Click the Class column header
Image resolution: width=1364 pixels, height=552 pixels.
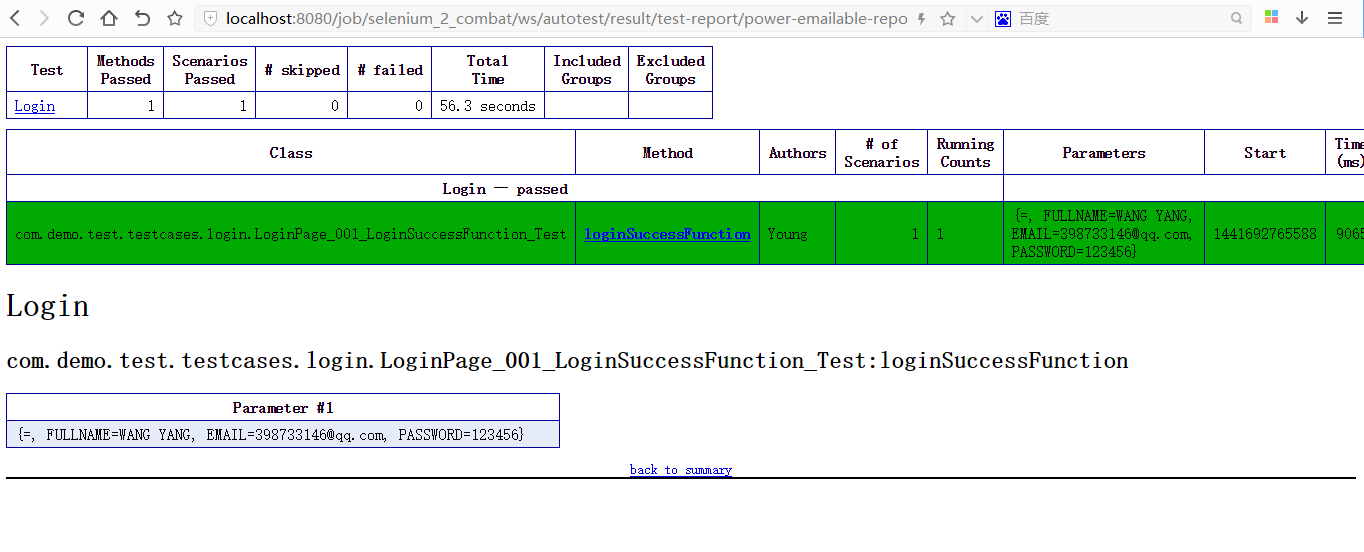(x=291, y=153)
